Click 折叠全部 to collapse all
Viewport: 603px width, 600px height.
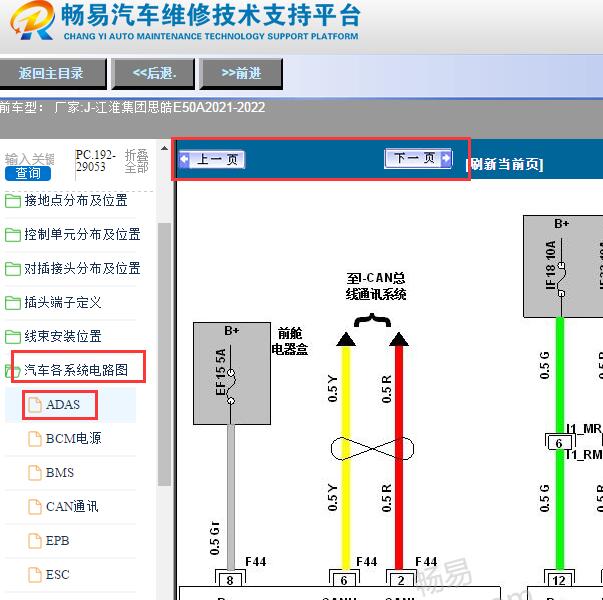click(136, 161)
